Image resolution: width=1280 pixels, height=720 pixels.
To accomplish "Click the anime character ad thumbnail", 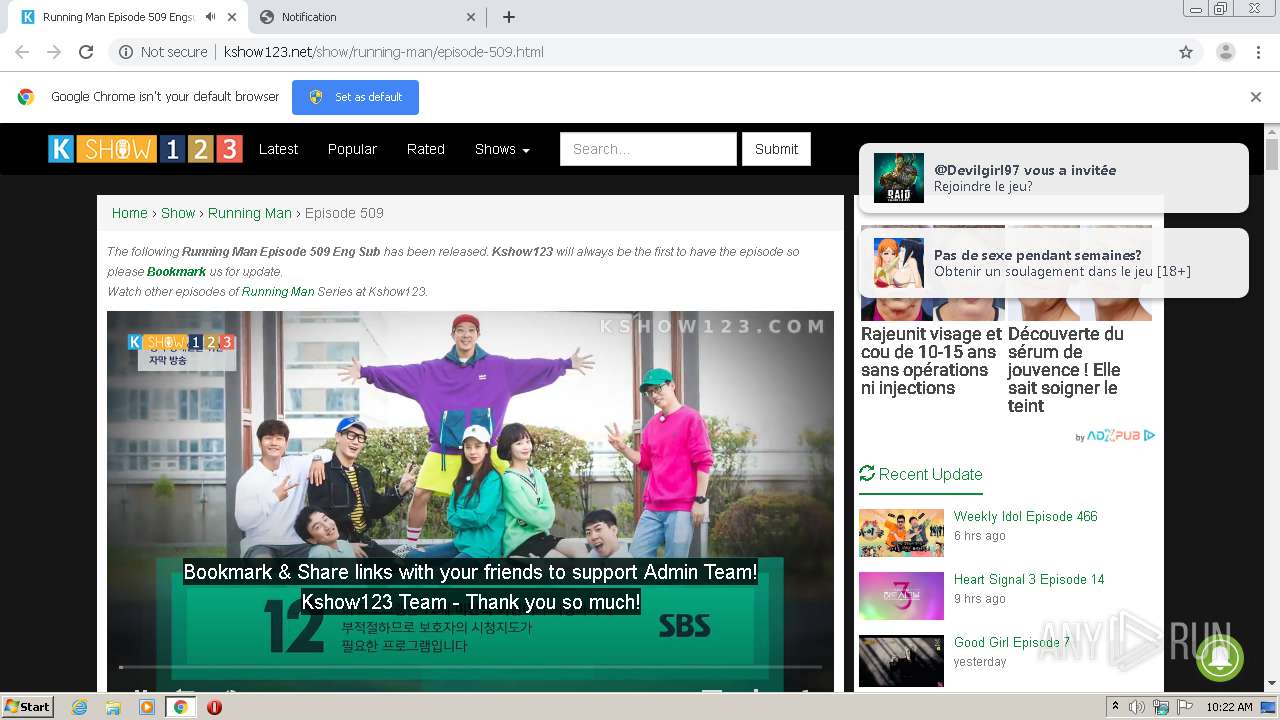I will (899, 263).
